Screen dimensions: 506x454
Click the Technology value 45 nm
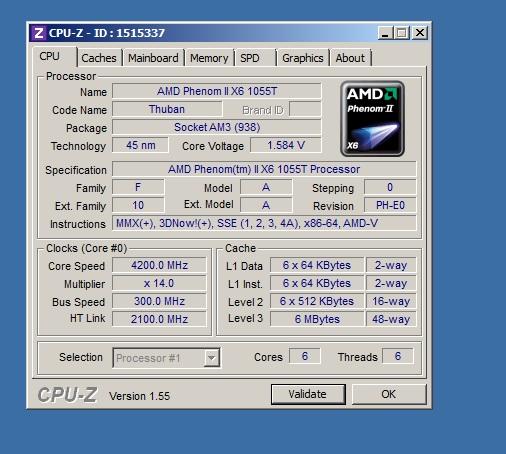[140, 145]
